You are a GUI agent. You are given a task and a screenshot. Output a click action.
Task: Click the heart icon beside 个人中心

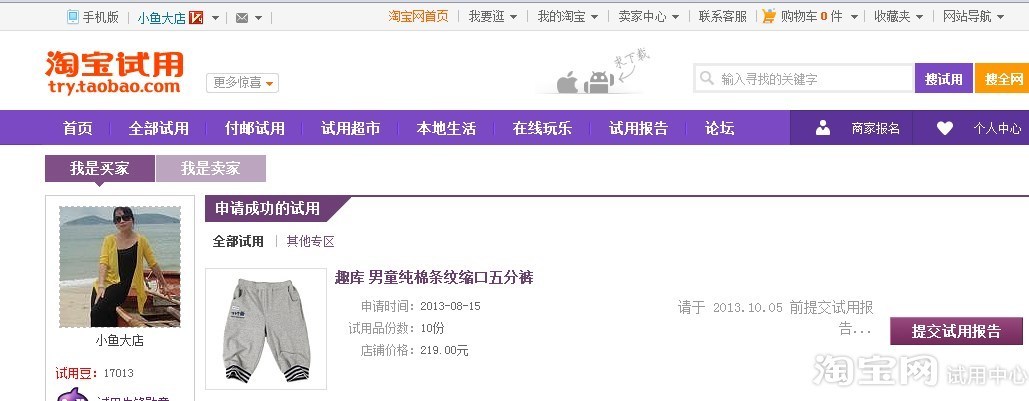944,128
